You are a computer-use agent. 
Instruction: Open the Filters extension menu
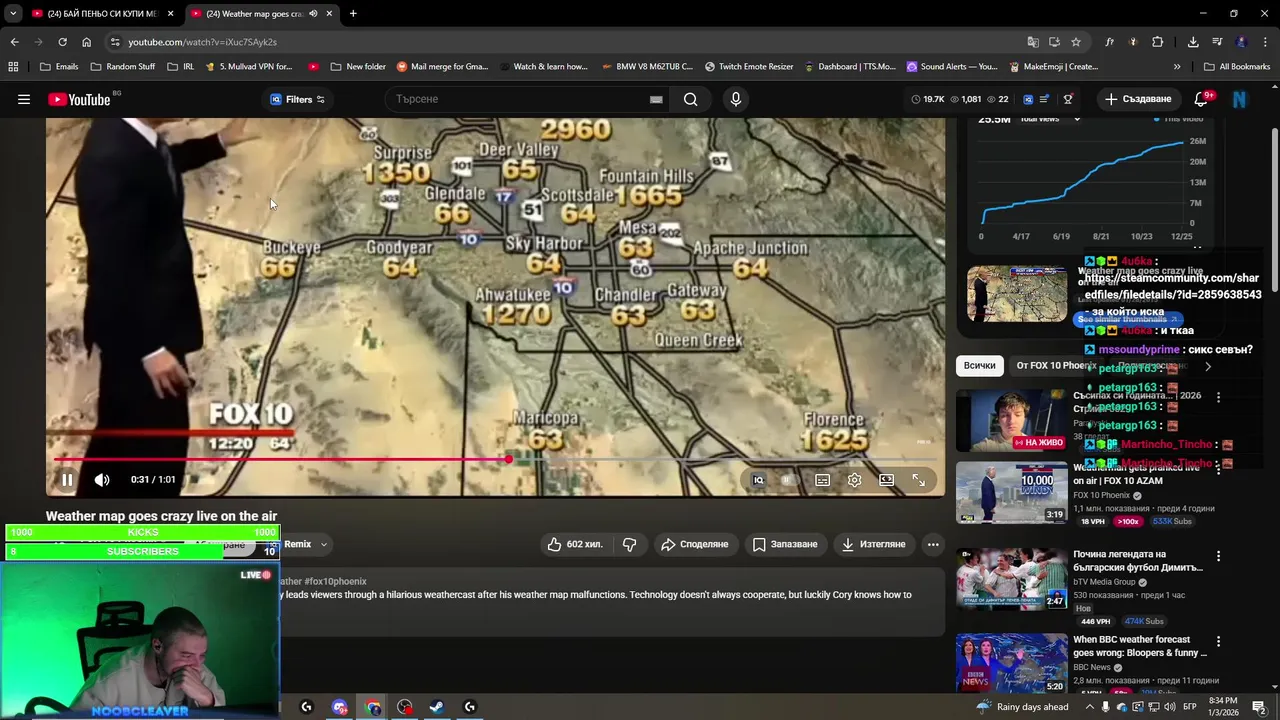(297, 99)
